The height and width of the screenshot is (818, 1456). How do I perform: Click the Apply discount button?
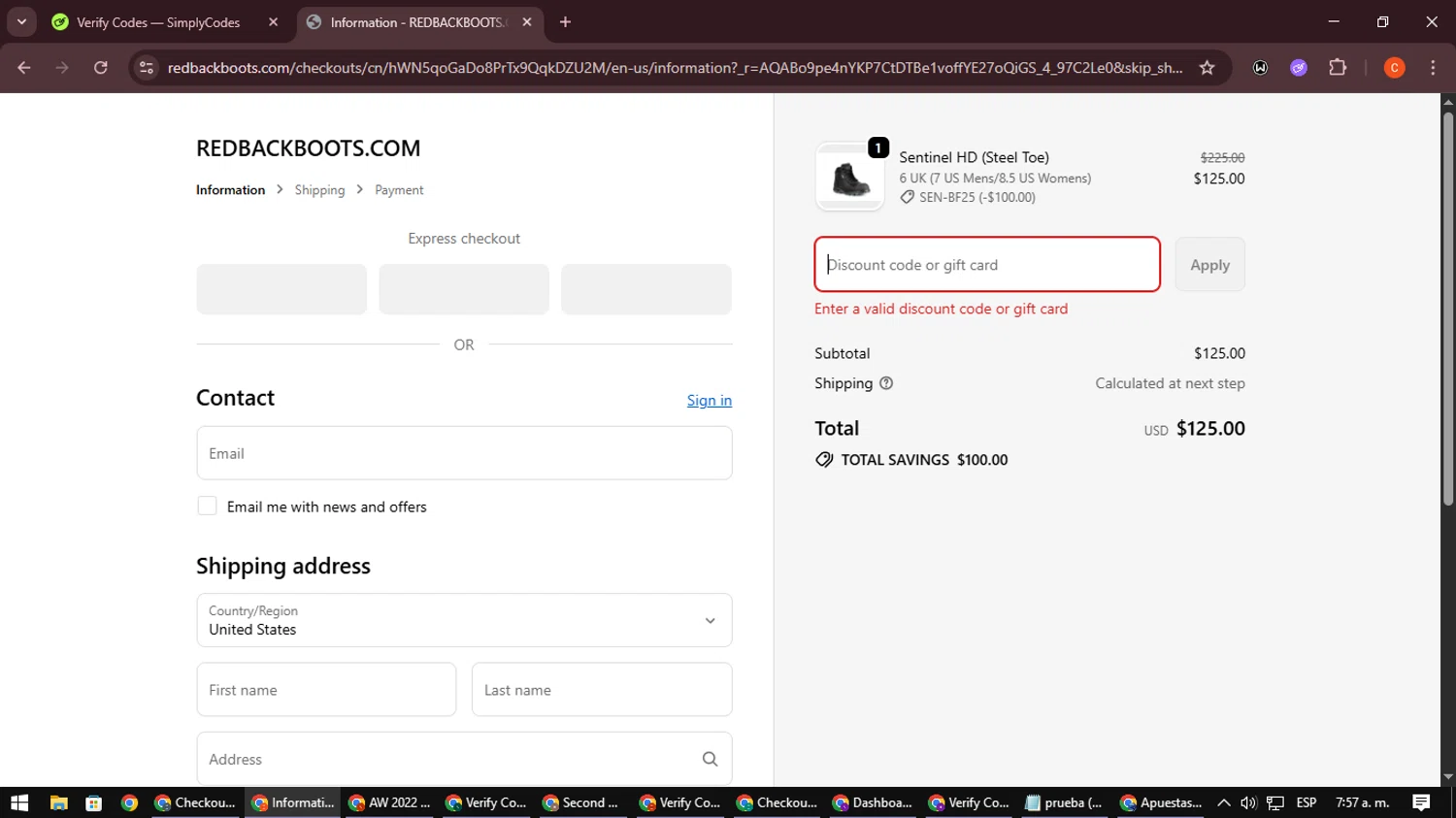tap(1209, 264)
